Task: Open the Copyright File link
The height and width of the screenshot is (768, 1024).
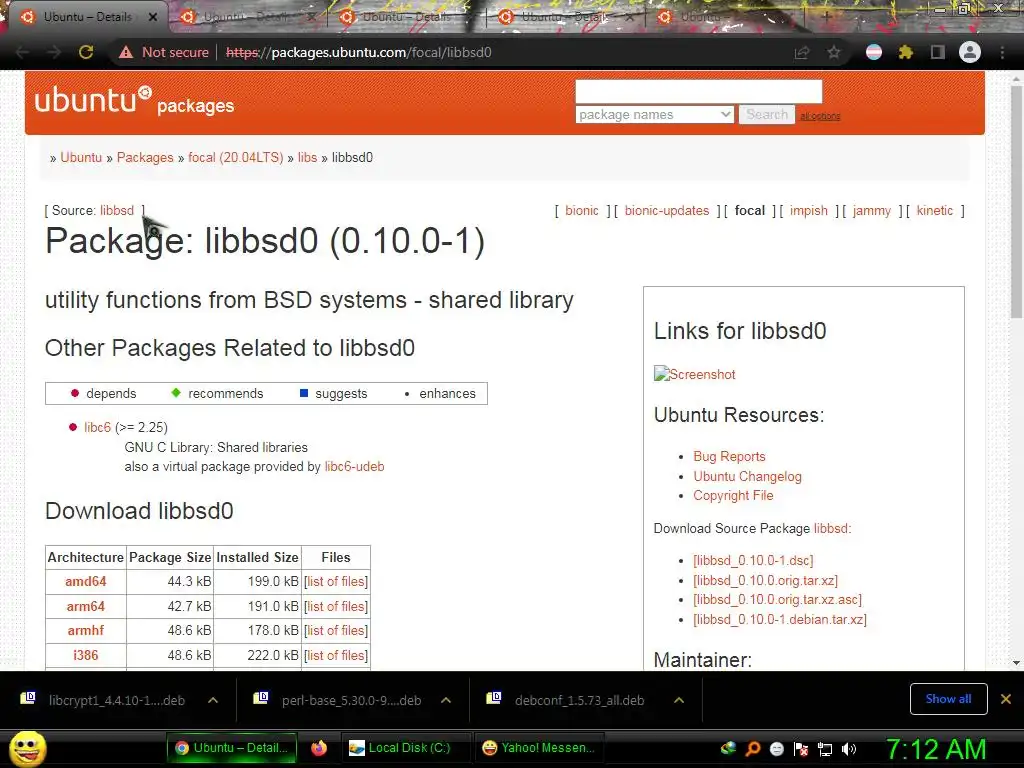Action: click(x=733, y=495)
